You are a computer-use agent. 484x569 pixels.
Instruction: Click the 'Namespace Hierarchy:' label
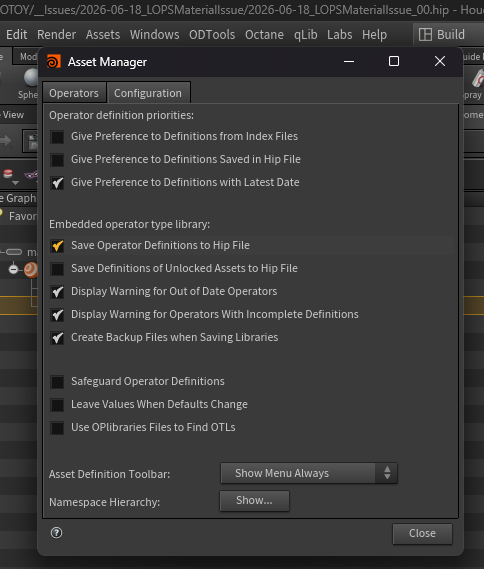pos(104,502)
